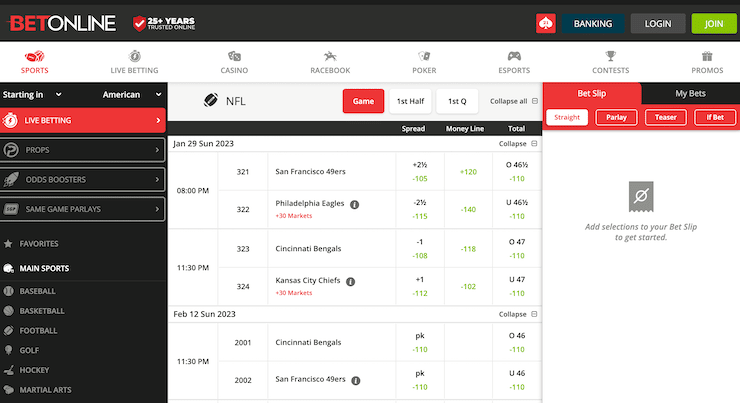The height and width of the screenshot is (403, 740).
Task: Expand Same Game Parlays sidebar menu
Action: click(83, 209)
